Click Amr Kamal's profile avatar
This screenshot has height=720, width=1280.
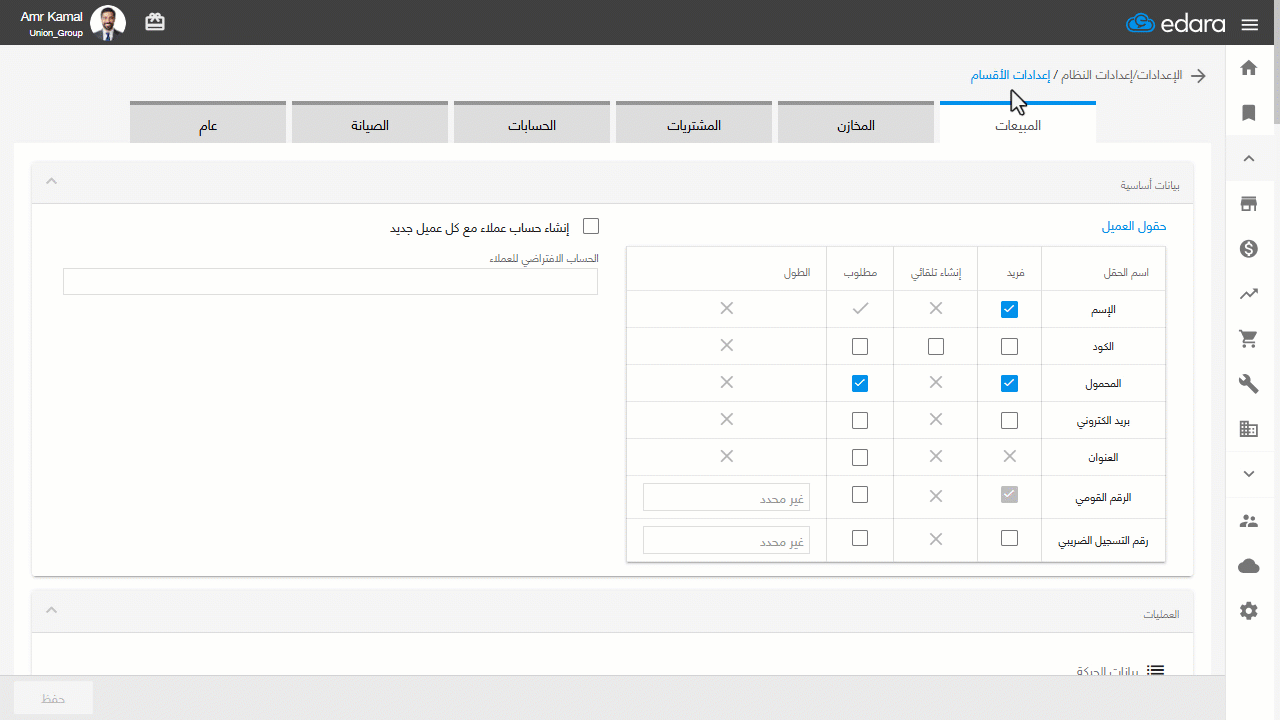108,23
